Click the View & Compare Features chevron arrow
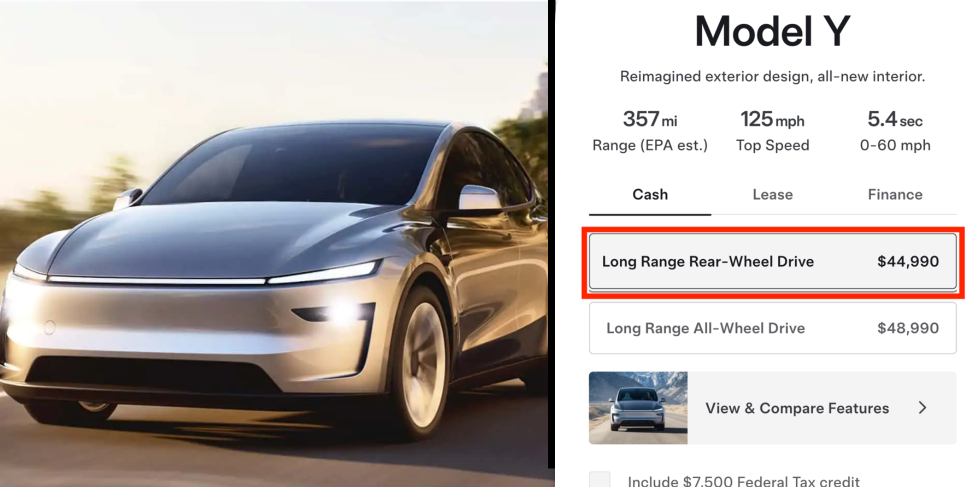The height and width of the screenshot is (487, 974). (x=922, y=408)
